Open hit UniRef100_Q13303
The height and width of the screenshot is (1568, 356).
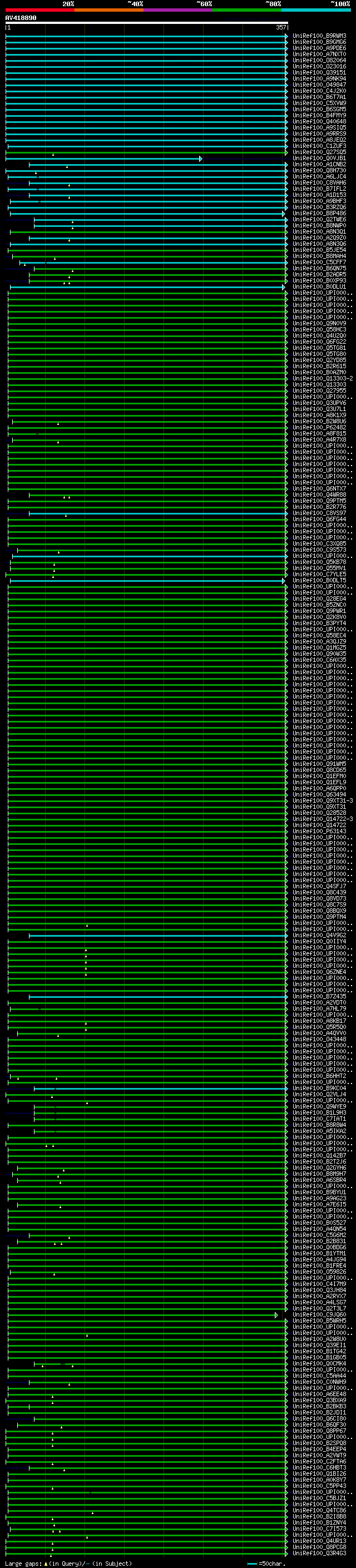click(319, 385)
